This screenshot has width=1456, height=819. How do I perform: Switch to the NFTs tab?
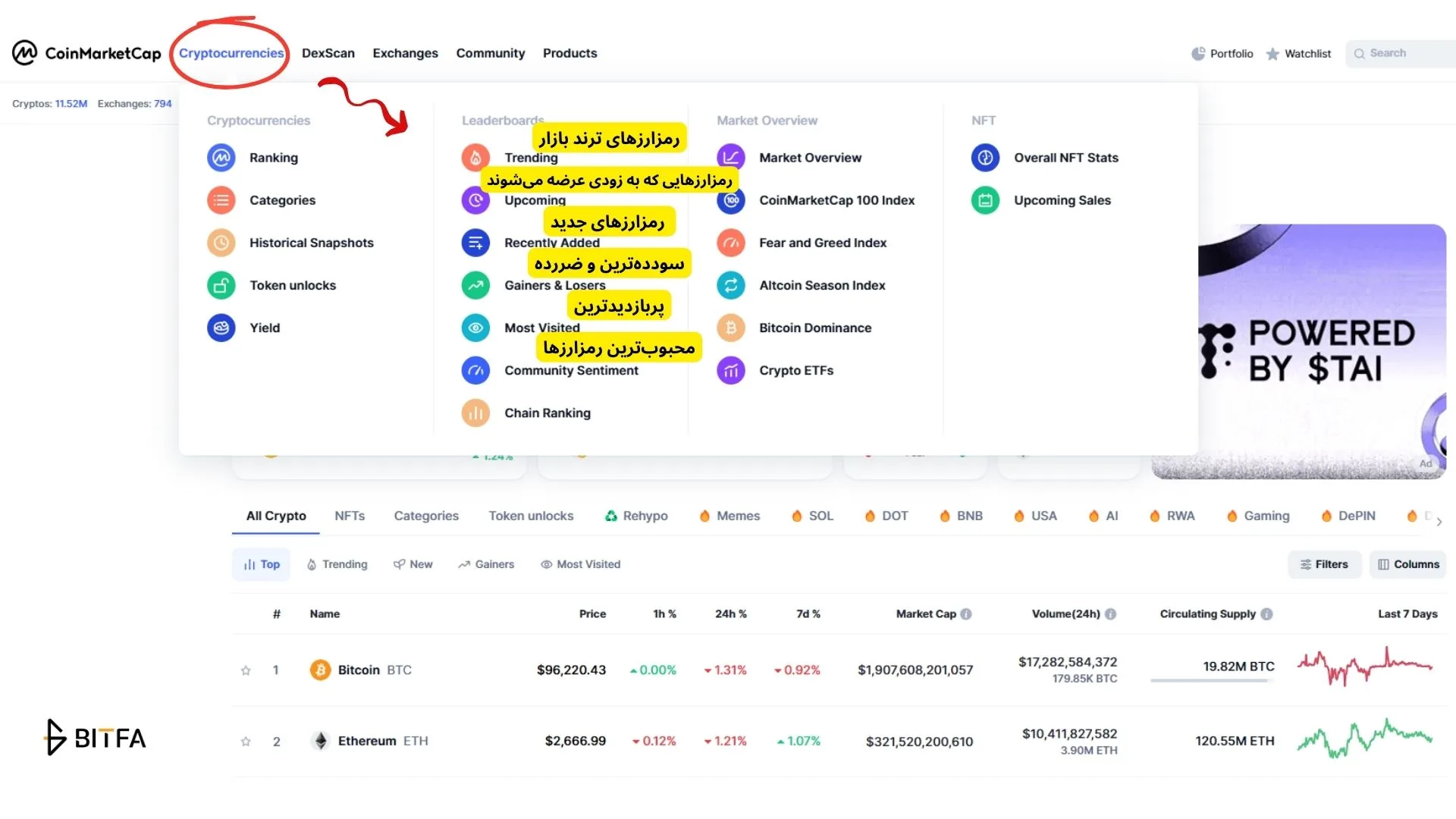350,516
